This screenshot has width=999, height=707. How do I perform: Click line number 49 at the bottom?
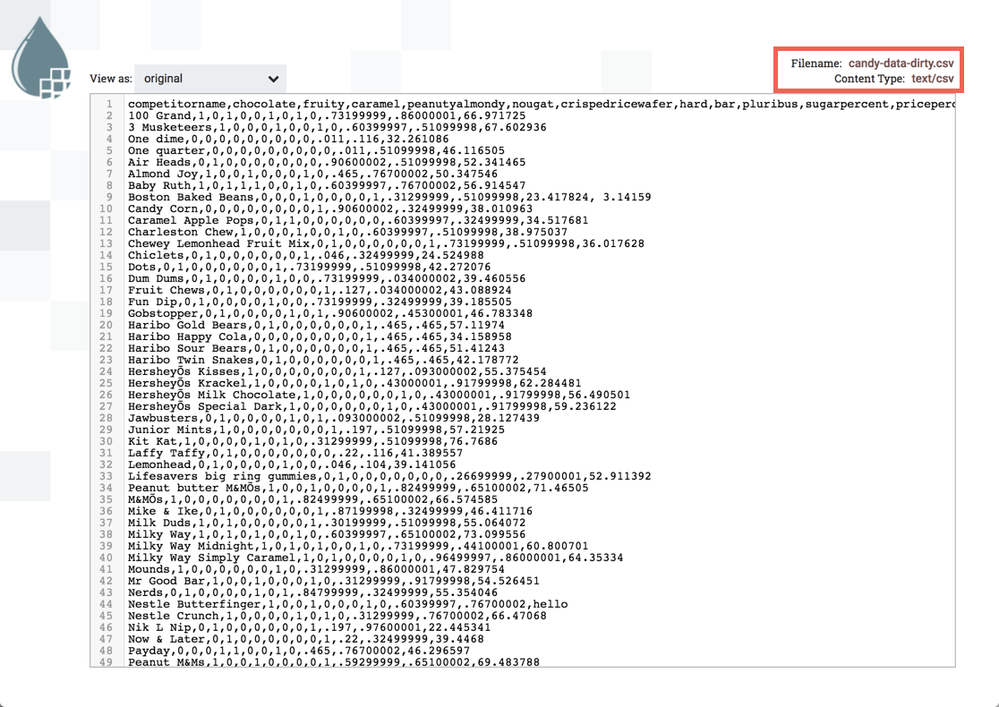coord(106,661)
